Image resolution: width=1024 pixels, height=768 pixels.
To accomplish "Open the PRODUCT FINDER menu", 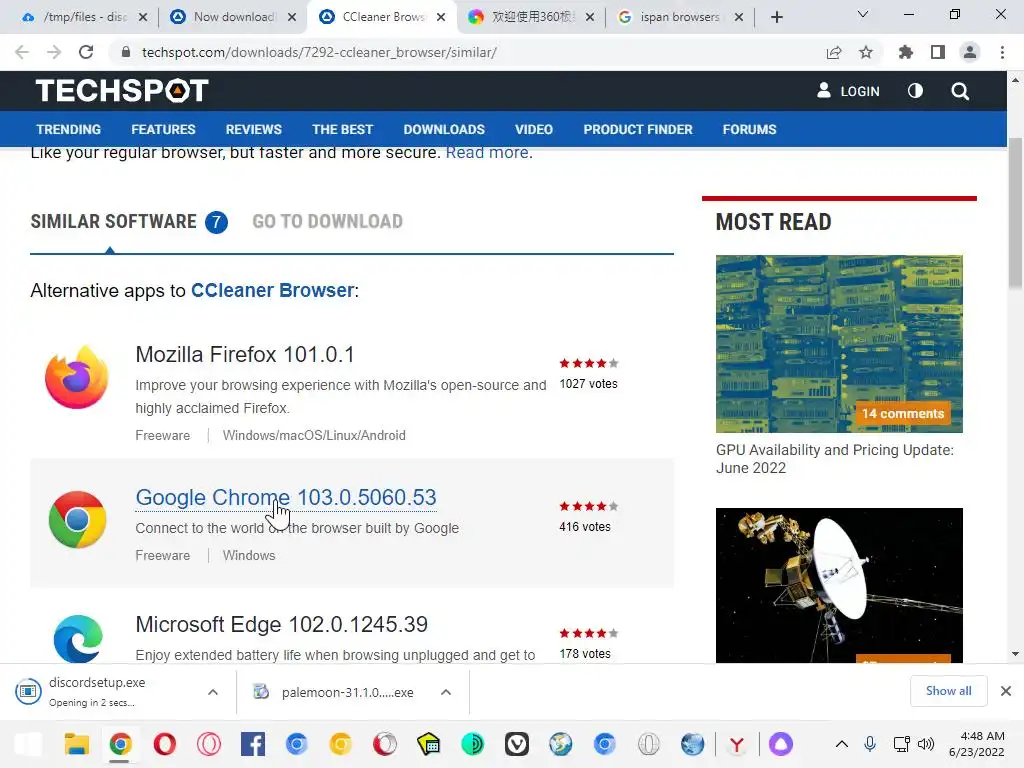I will (638, 129).
